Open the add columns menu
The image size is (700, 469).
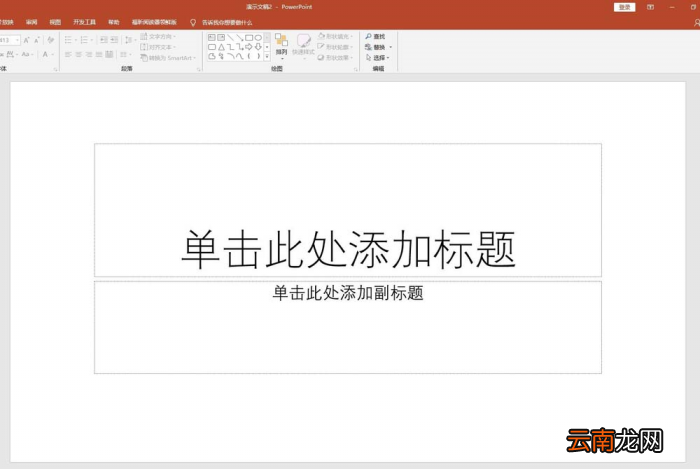click(125, 54)
